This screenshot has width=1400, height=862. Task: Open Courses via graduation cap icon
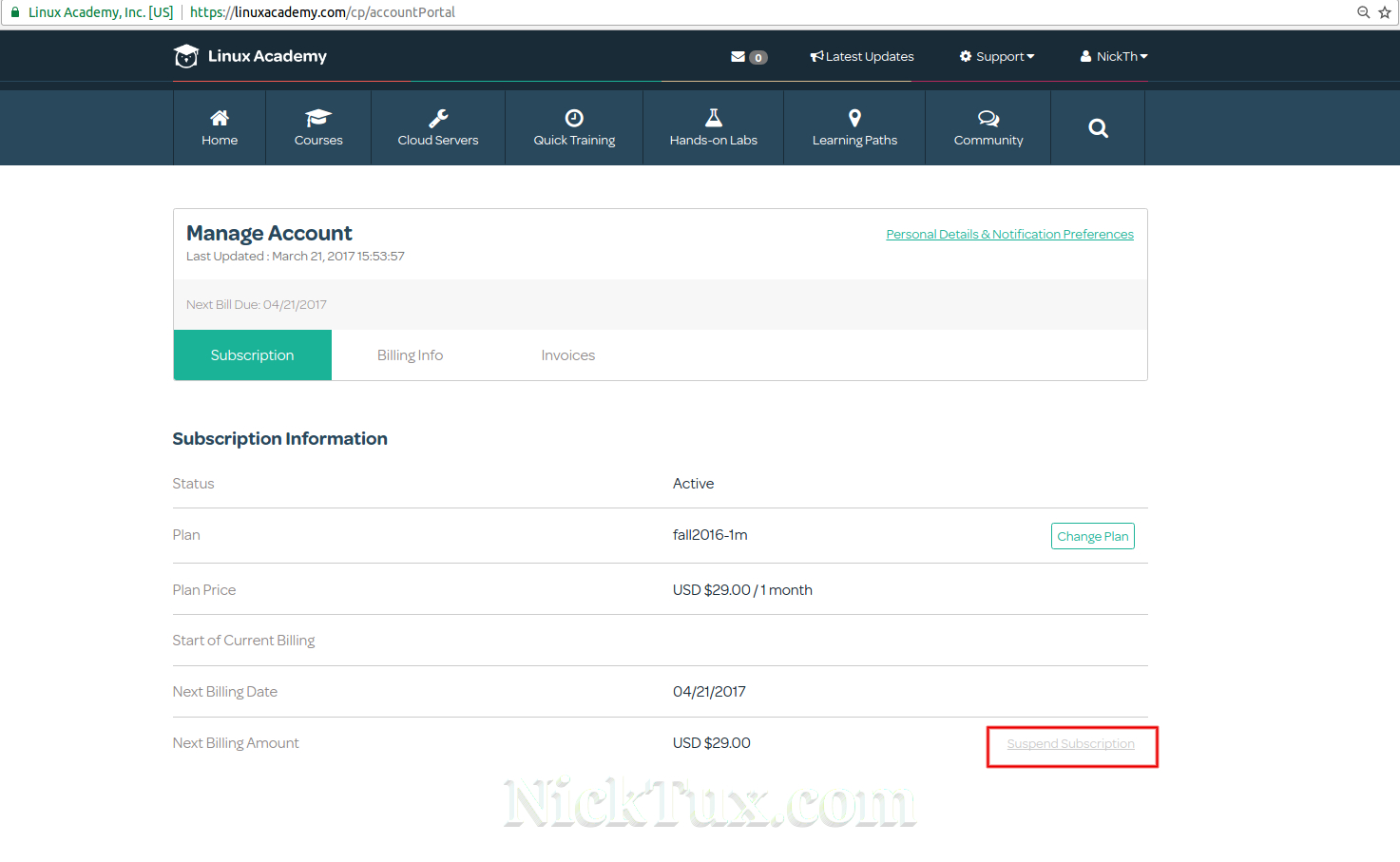coord(317,118)
